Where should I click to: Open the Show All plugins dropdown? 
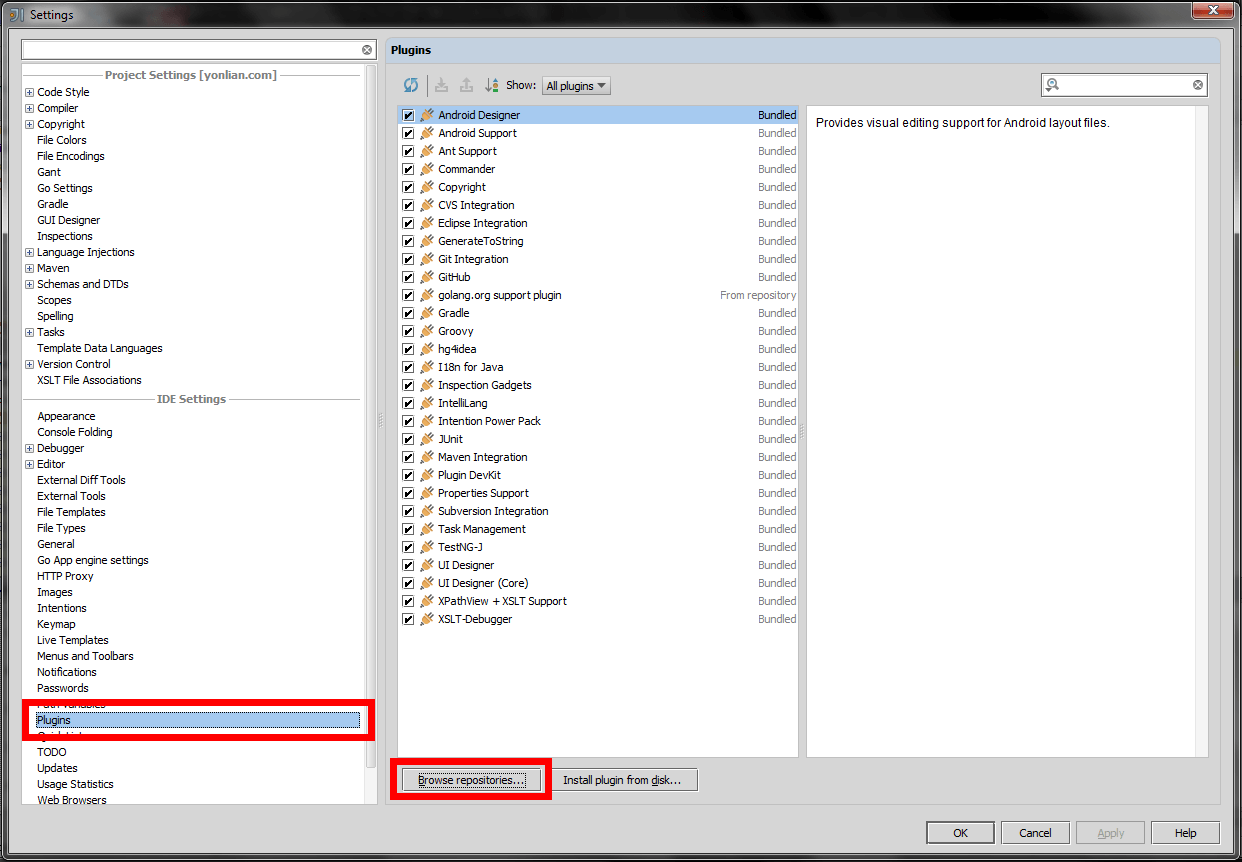click(576, 86)
